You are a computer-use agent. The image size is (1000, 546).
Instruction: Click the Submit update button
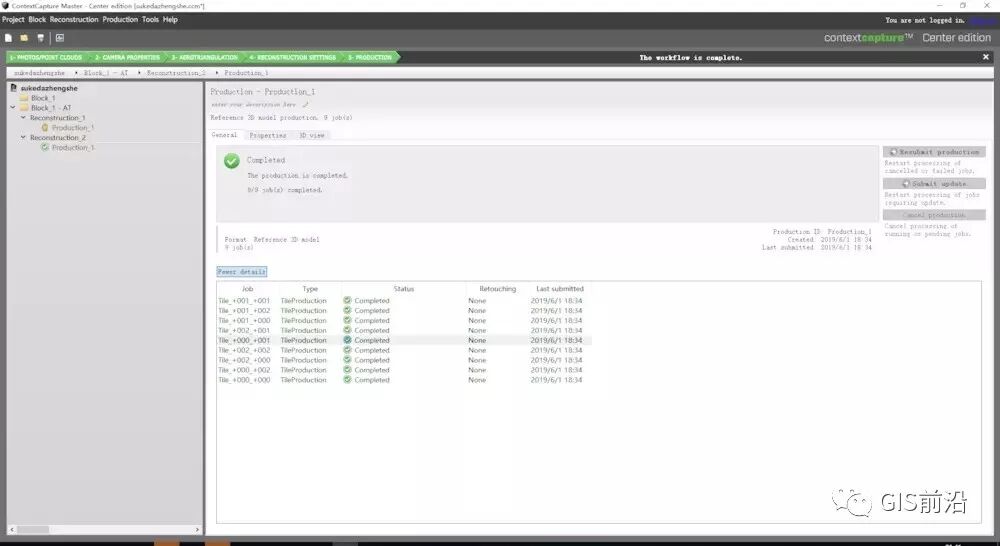click(x=934, y=184)
